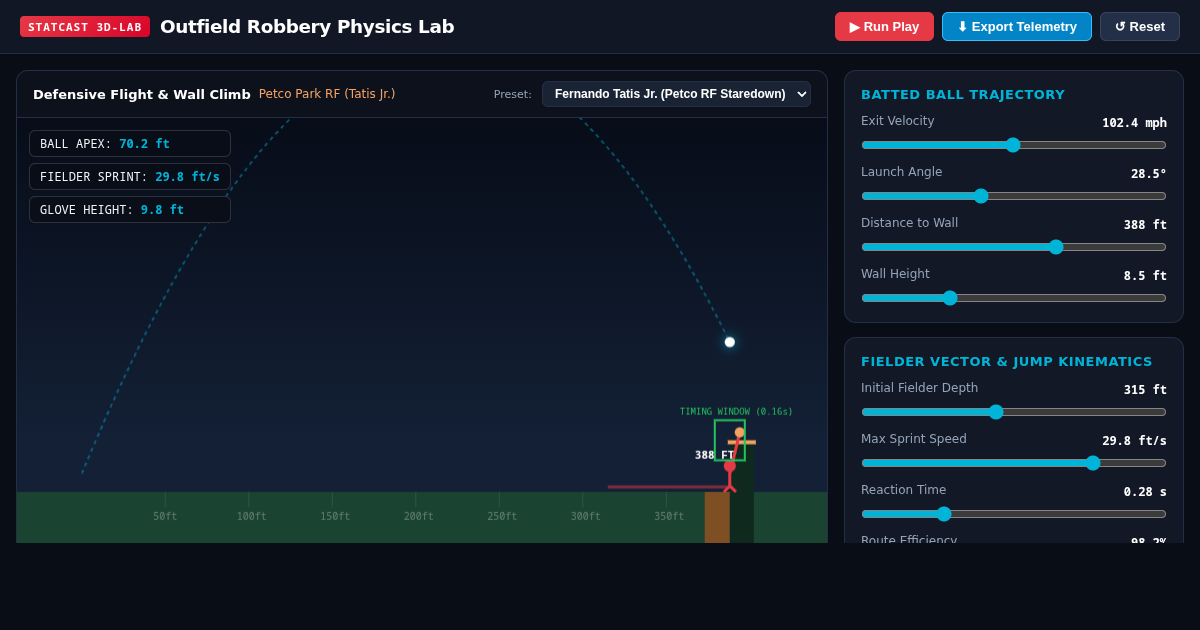Click the Launch Angle value 28.5°
The width and height of the screenshot is (1200, 630).
(x=1149, y=174)
